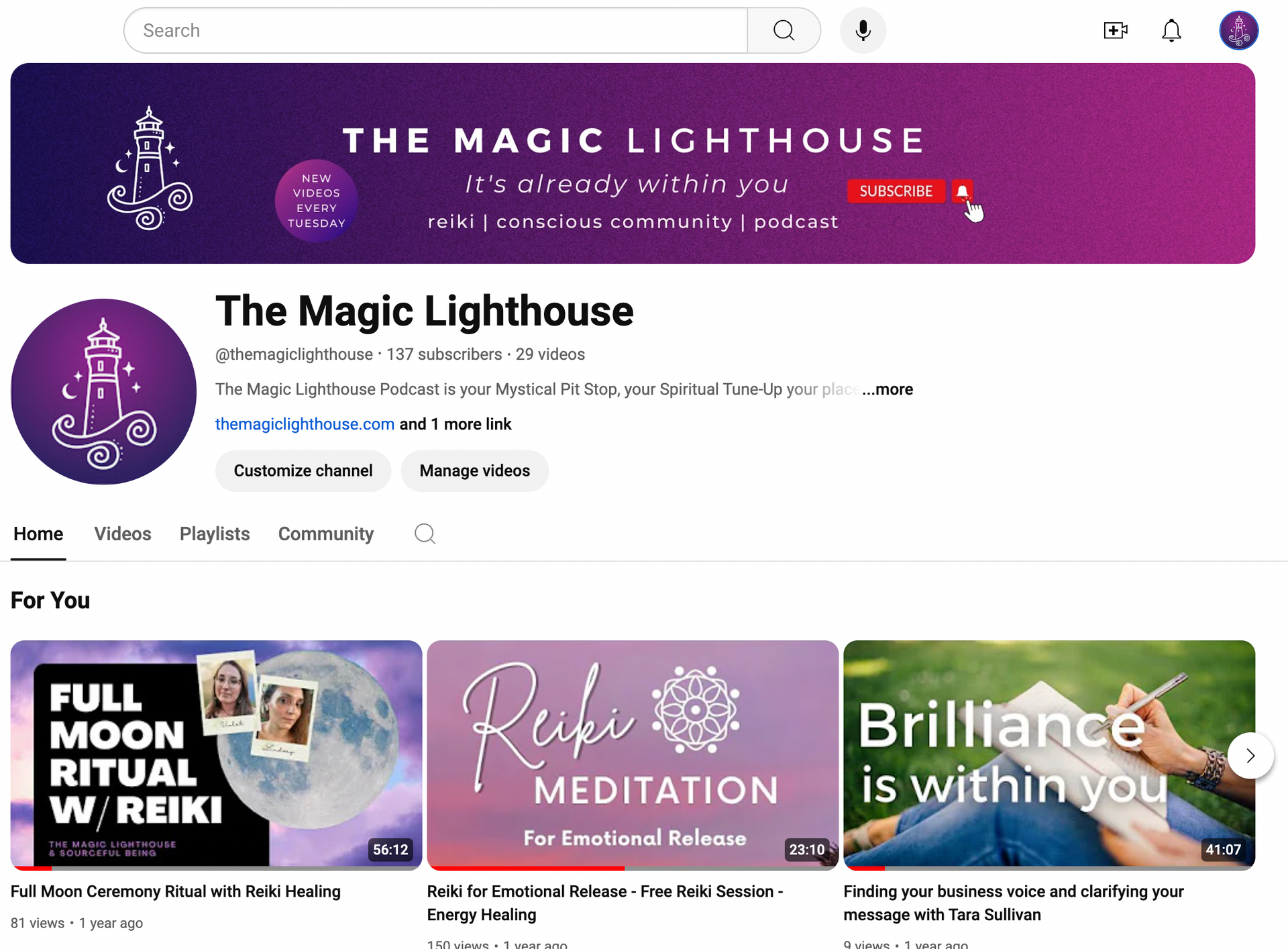Open the Create video icon
Image resolution: width=1288 pixels, height=949 pixels.
pyautogui.click(x=1115, y=30)
